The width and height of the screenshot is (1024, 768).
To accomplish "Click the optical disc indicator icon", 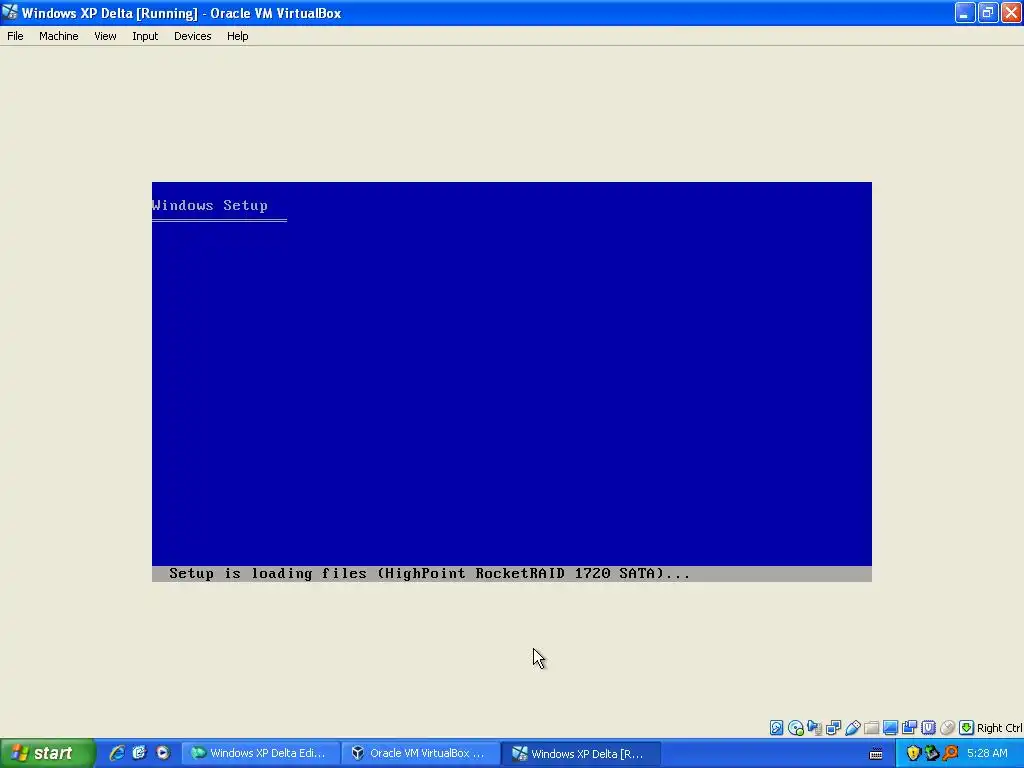I will tap(795, 728).
